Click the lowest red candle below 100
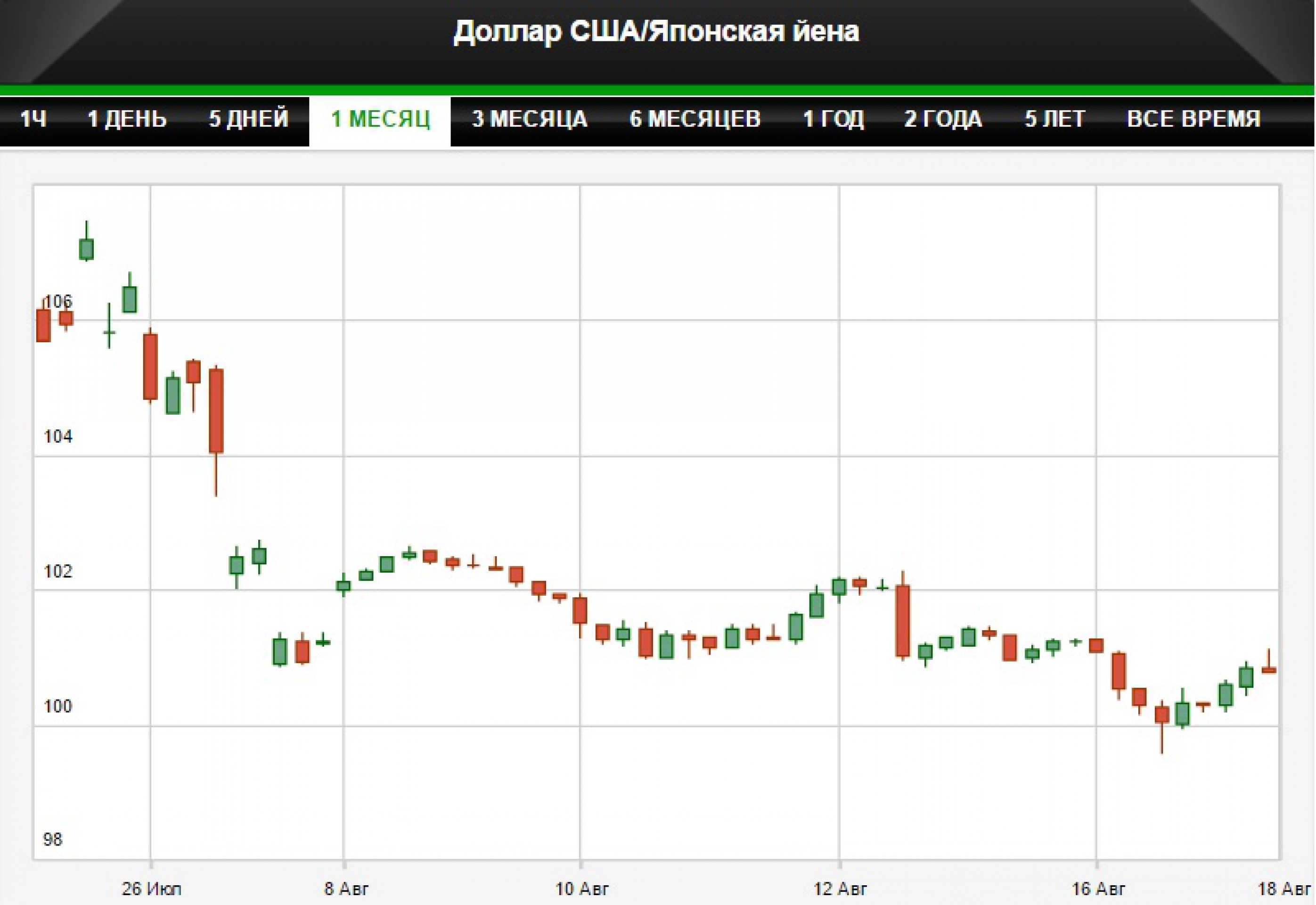 tap(1162, 715)
